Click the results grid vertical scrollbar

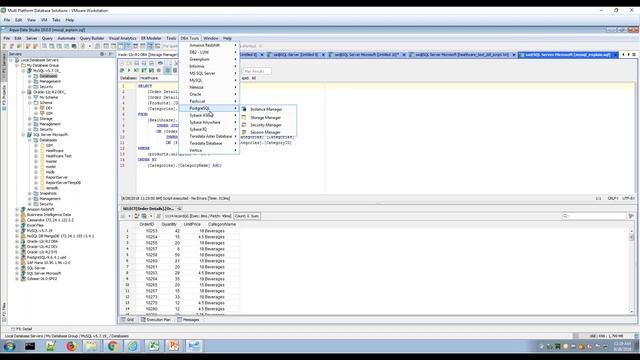click(631, 271)
